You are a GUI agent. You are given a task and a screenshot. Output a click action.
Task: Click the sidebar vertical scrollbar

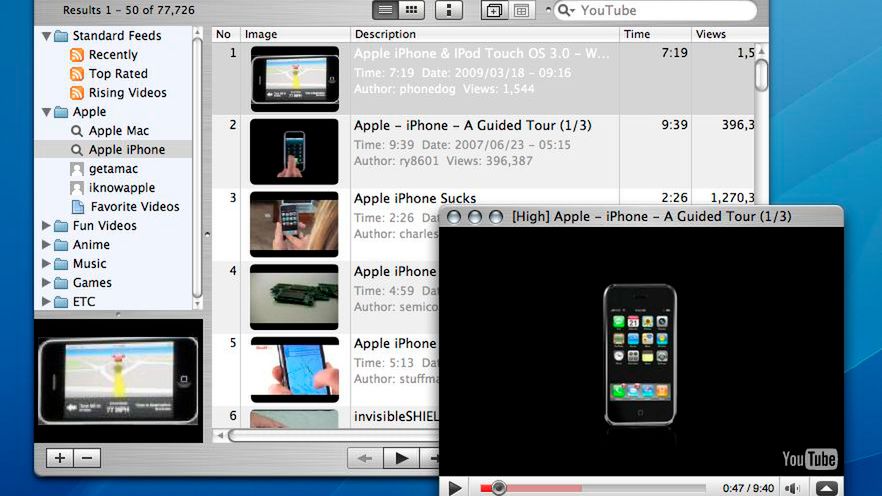point(197,168)
